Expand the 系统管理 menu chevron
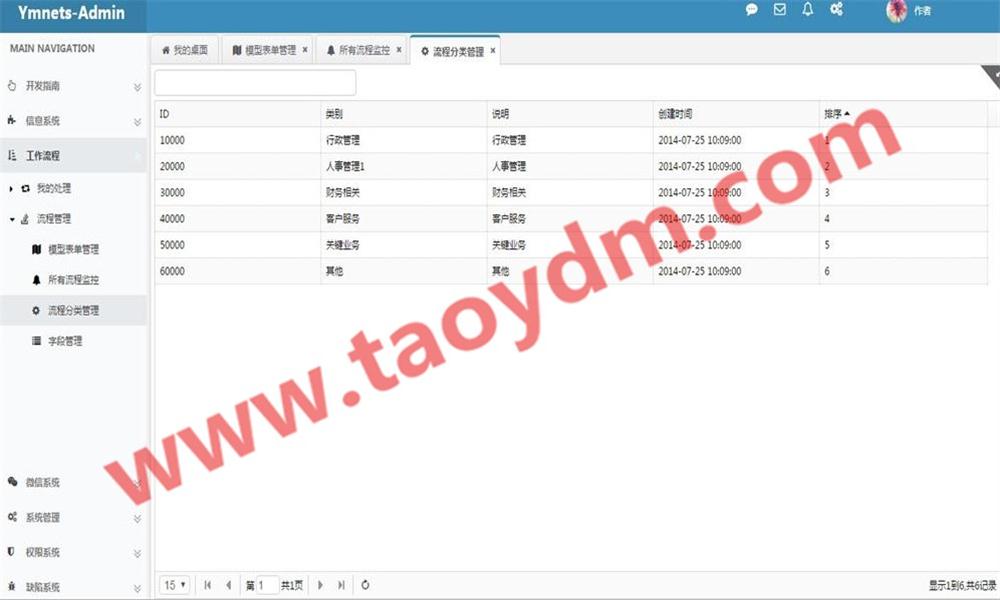Viewport: 1000px width, 600px height. pos(137,519)
